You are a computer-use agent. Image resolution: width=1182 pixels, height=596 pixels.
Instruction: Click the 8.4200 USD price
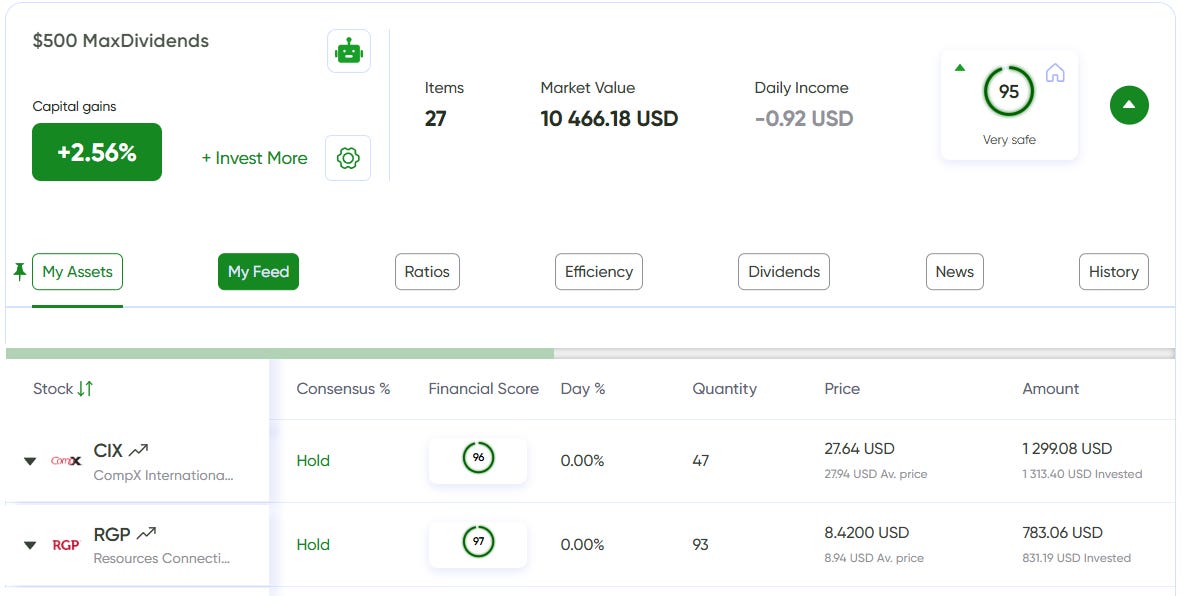867,533
